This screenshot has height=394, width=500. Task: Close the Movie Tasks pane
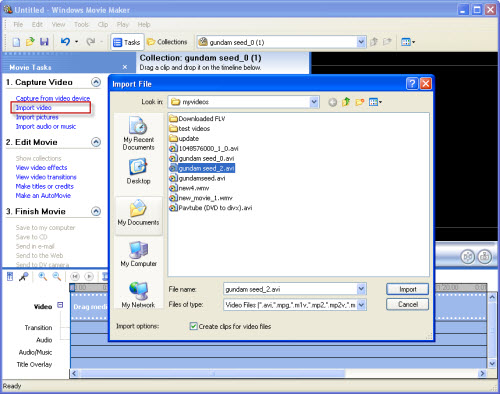pos(125,67)
